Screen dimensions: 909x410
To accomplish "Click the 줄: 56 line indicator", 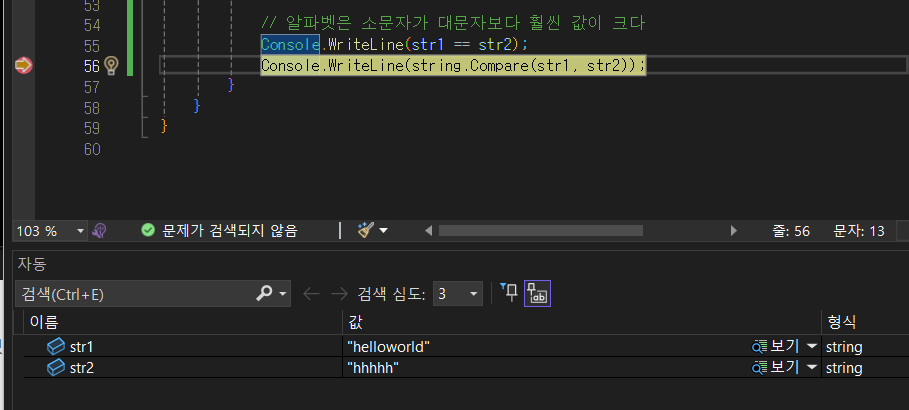I will (x=791, y=231).
